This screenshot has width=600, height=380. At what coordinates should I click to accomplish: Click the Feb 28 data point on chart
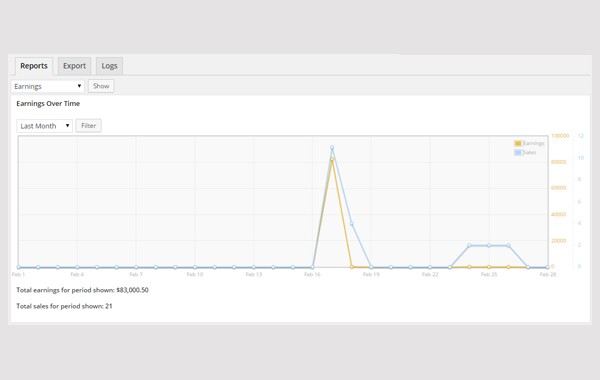click(548, 267)
